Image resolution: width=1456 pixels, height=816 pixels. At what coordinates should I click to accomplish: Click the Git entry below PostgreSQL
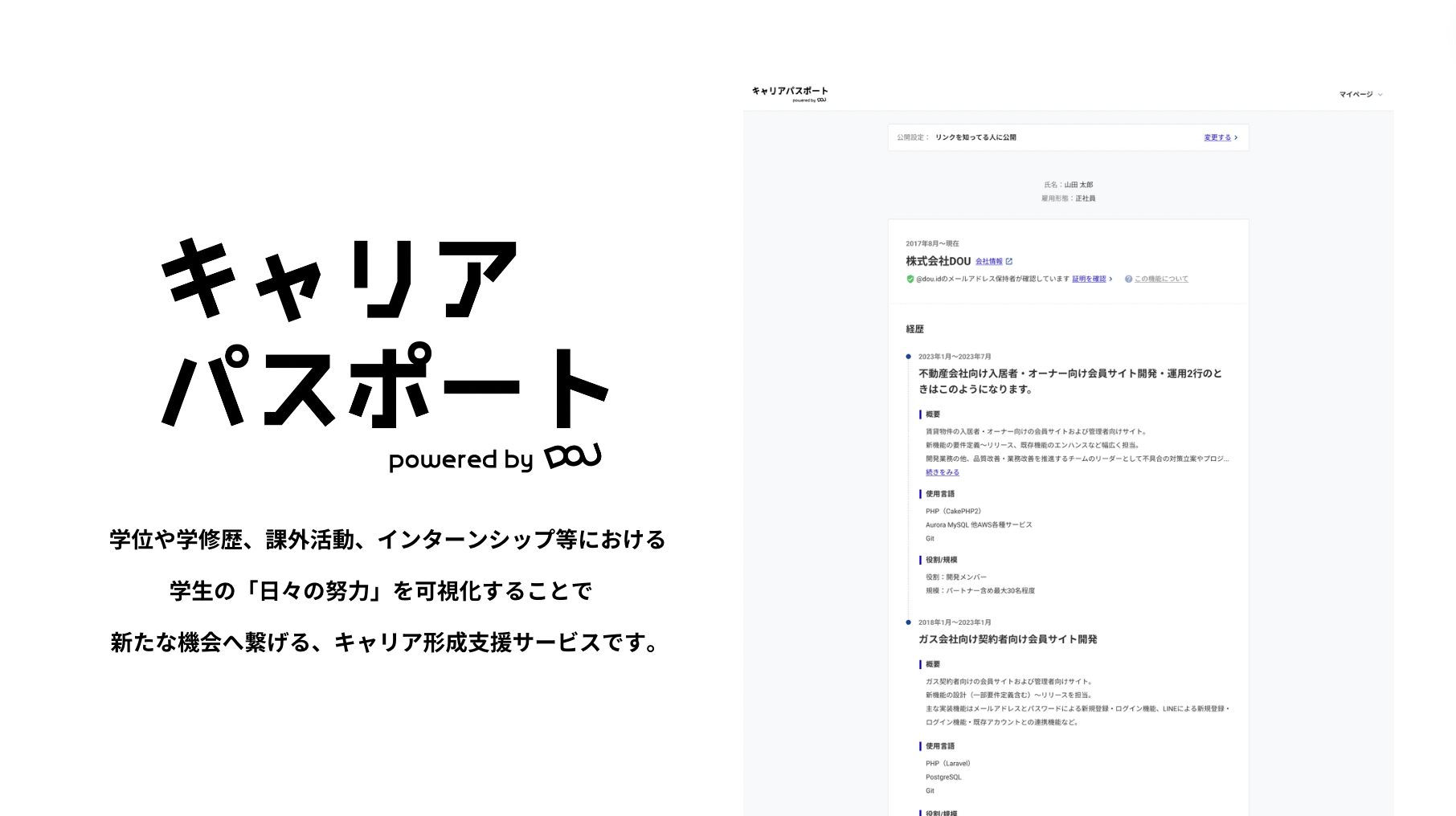click(x=930, y=790)
